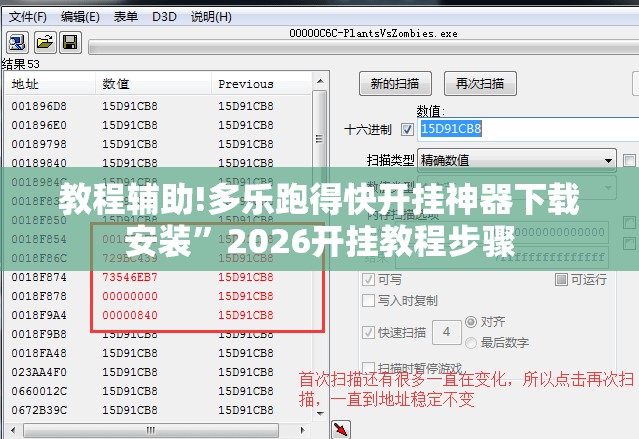Click the process title 00000C6C-PlantsVsZombies.exe
The image size is (639, 439).
[x=373, y=33]
